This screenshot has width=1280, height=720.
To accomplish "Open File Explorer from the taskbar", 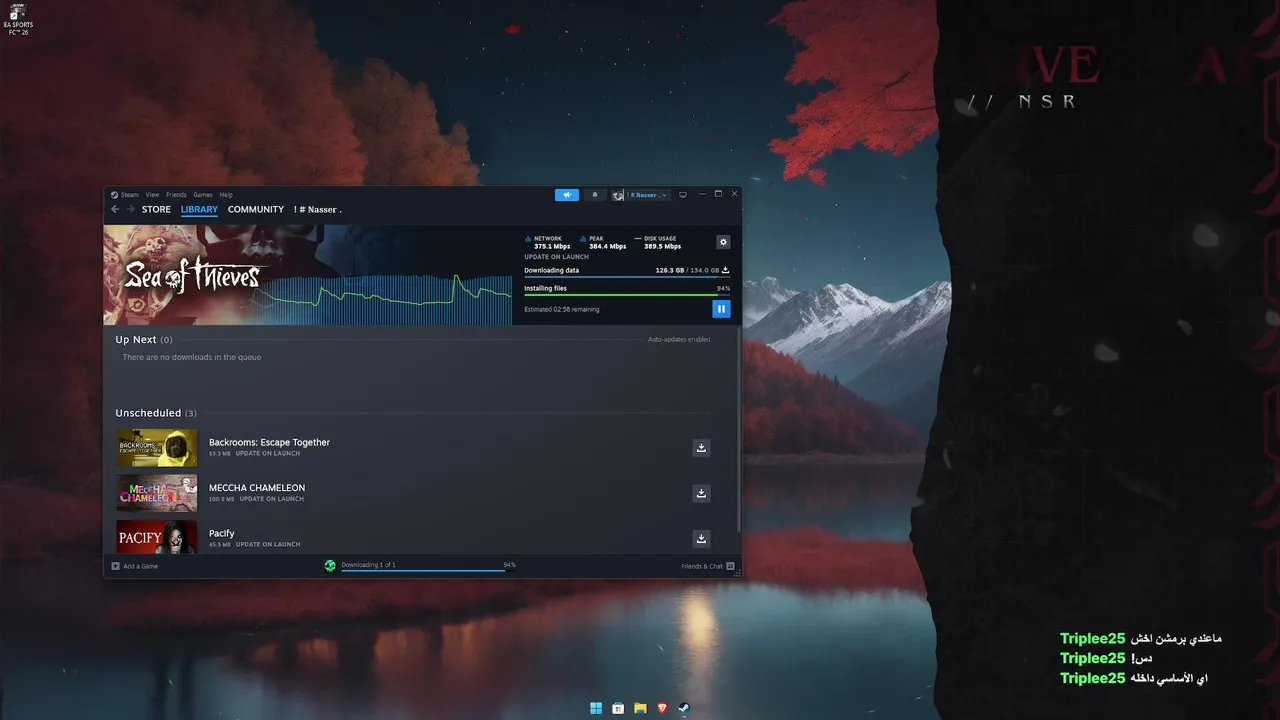I will tap(640, 708).
